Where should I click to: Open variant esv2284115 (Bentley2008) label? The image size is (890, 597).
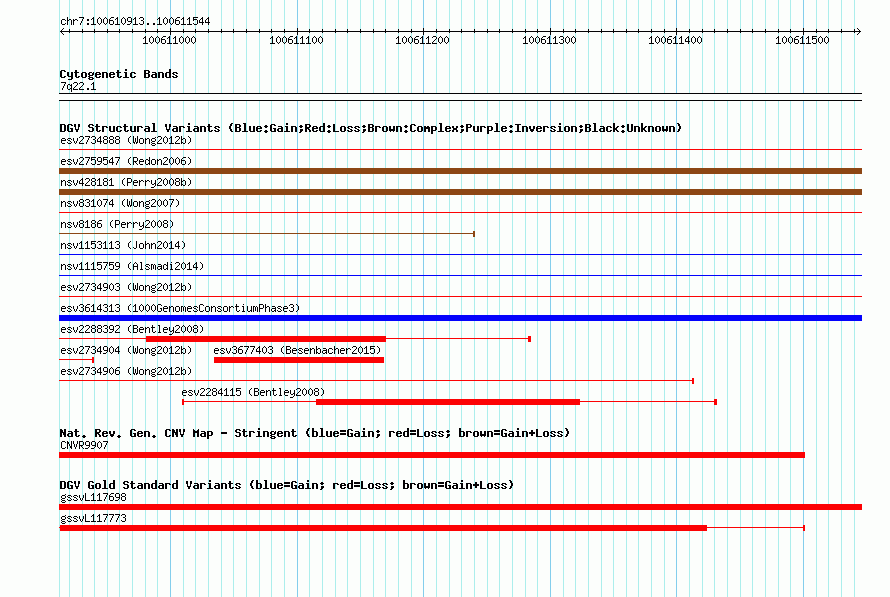click(x=253, y=392)
